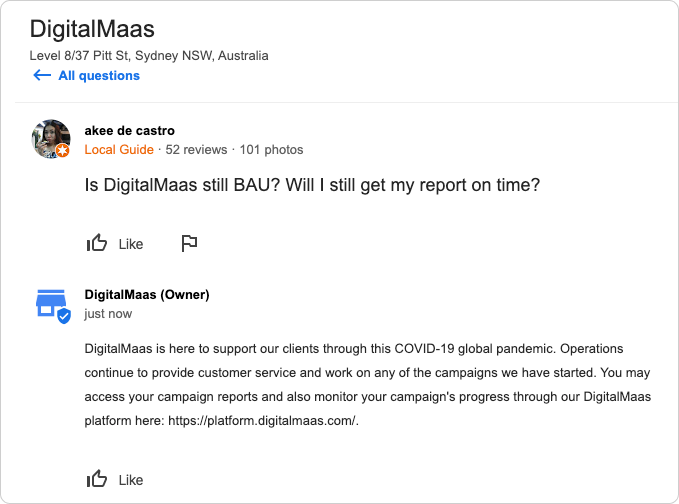Screen dimensions: 679x504
Task: Open the All questions link text
Action: point(99,76)
